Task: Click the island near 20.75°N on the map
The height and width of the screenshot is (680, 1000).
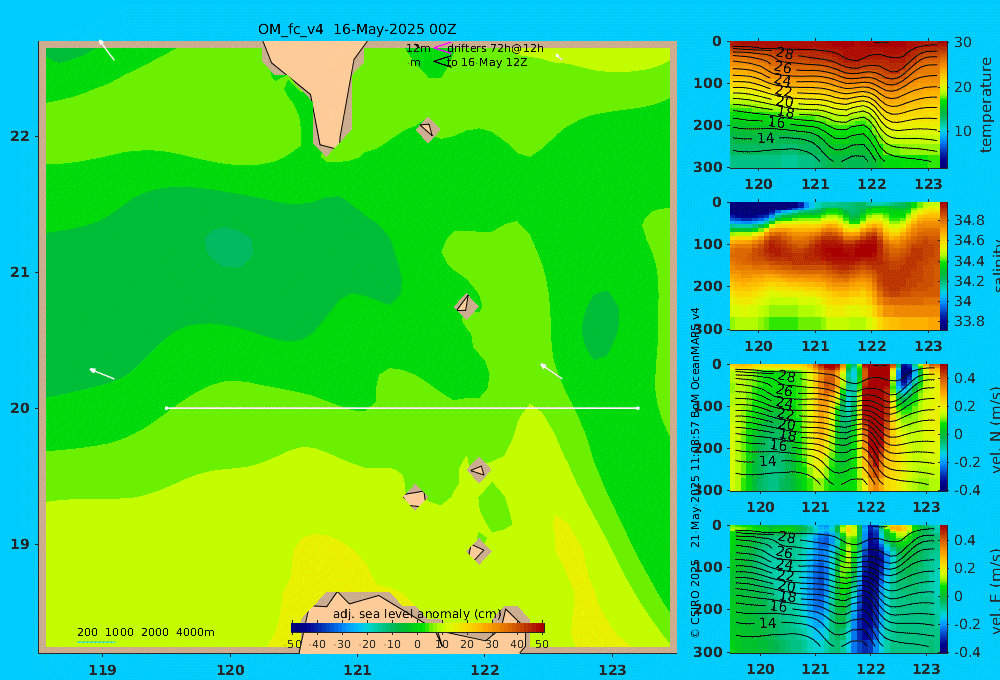Action: [x=466, y=305]
